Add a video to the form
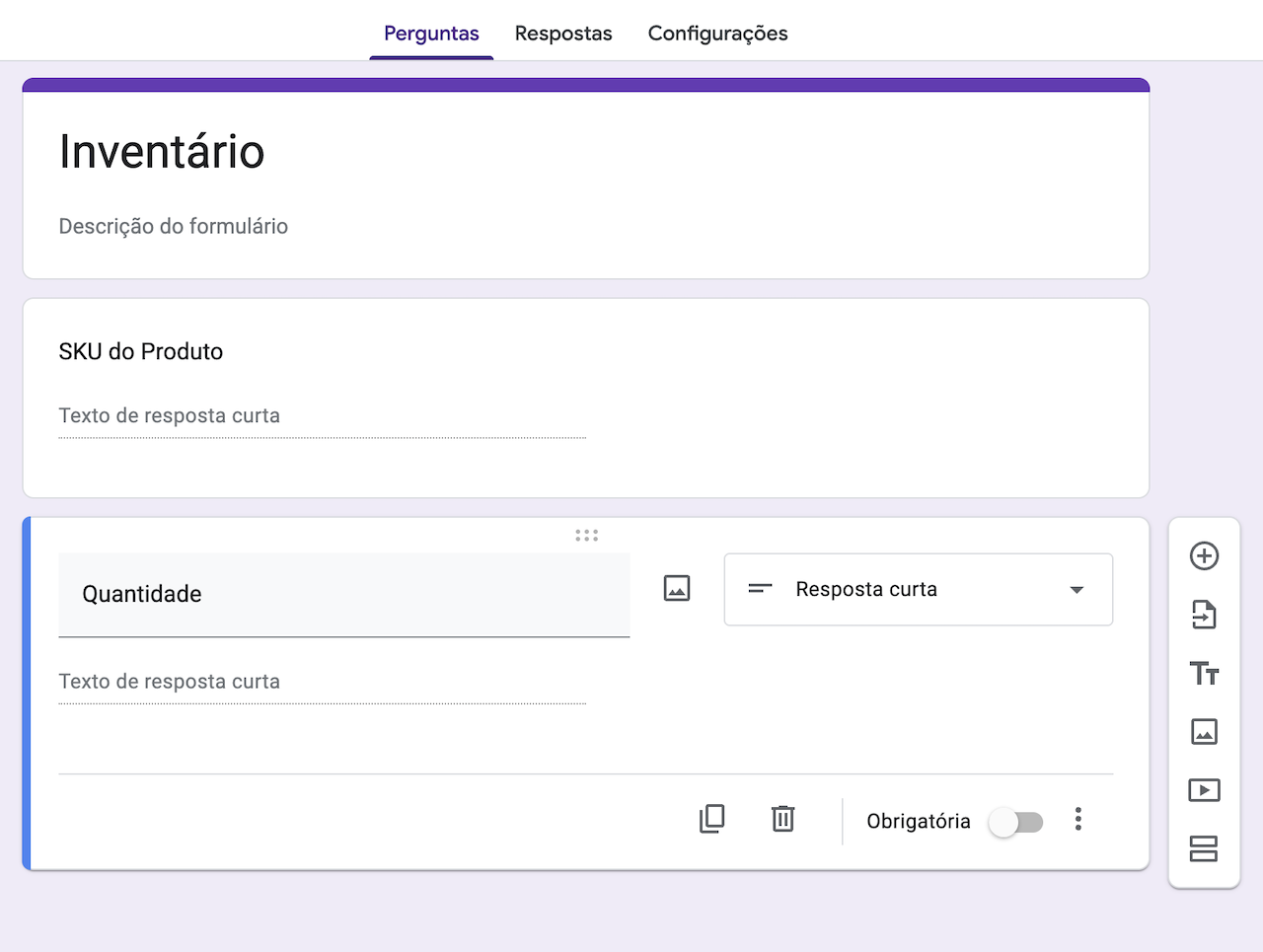 click(x=1204, y=790)
